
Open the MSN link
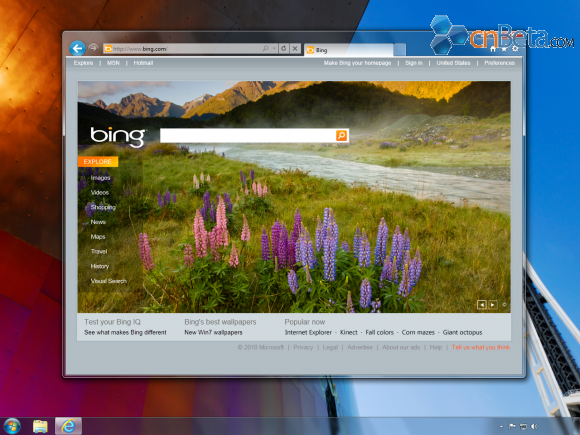click(x=113, y=63)
